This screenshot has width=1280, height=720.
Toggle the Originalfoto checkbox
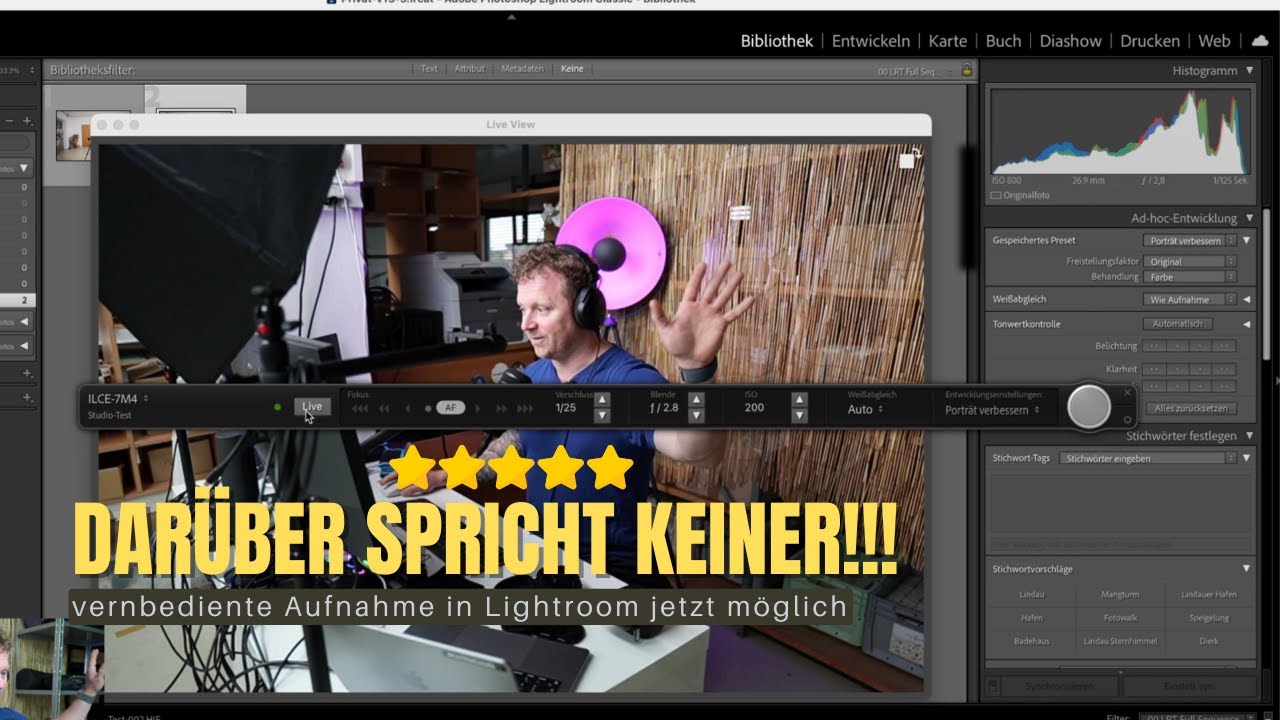pyautogui.click(x=995, y=195)
